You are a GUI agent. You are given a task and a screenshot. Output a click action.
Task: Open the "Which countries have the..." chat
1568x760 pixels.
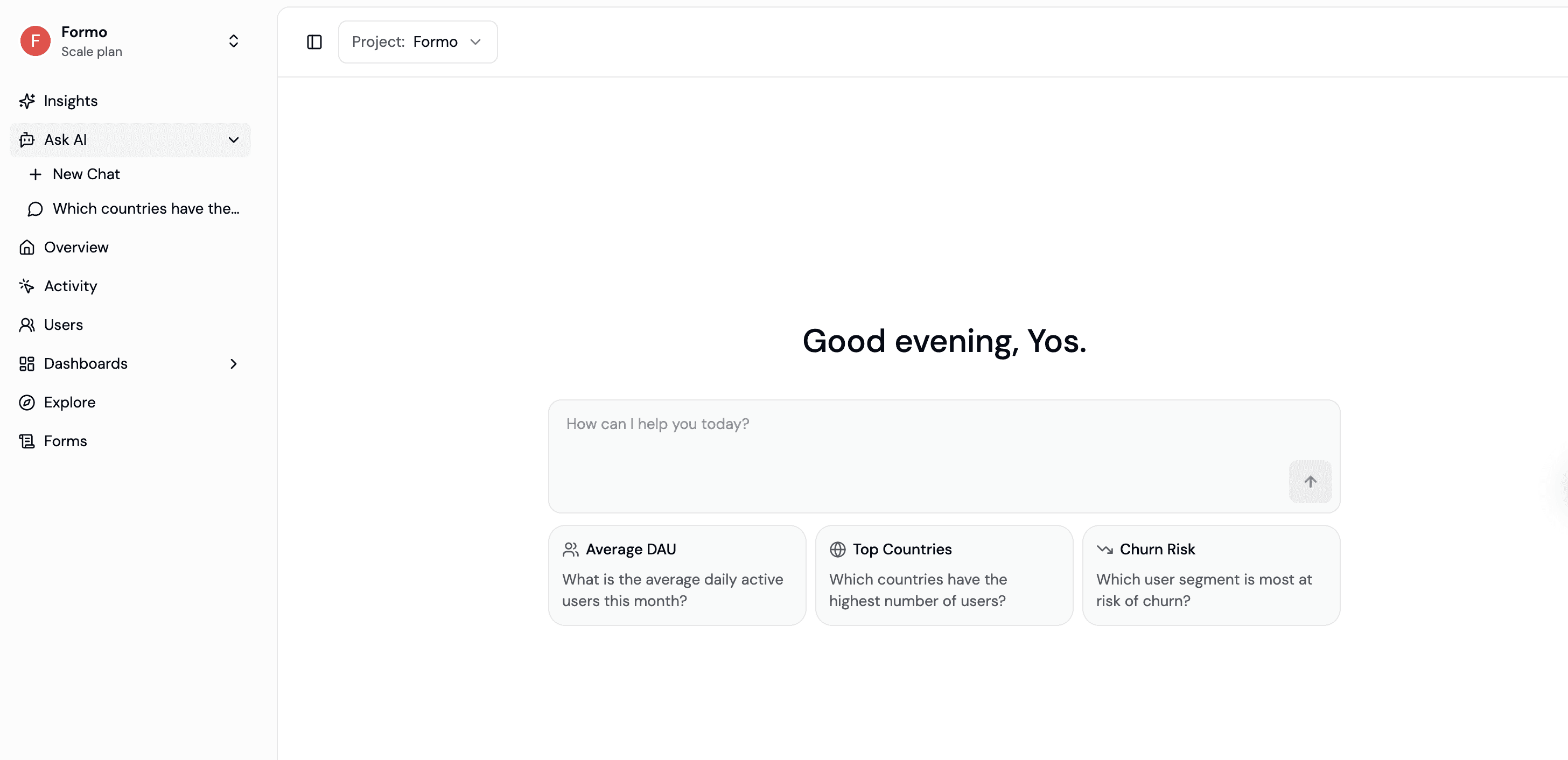(145, 209)
